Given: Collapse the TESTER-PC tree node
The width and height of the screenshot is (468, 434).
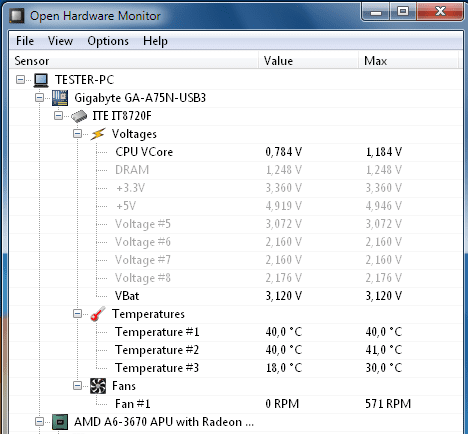Looking at the screenshot, I should [20, 80].
